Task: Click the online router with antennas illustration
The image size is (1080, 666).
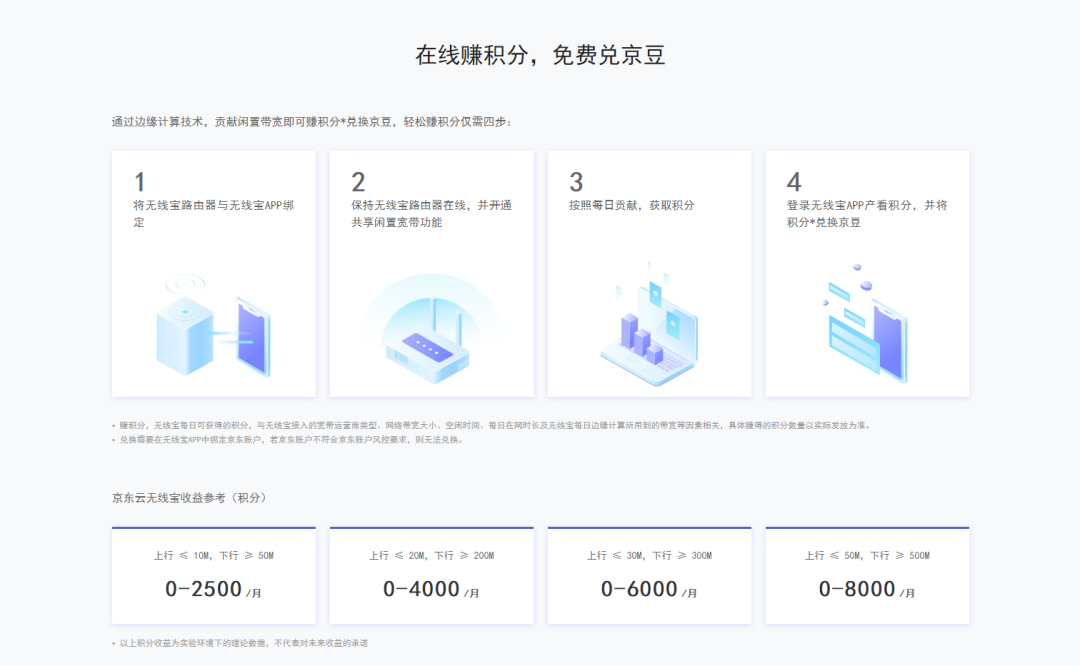Action: (x=432, y=328)
